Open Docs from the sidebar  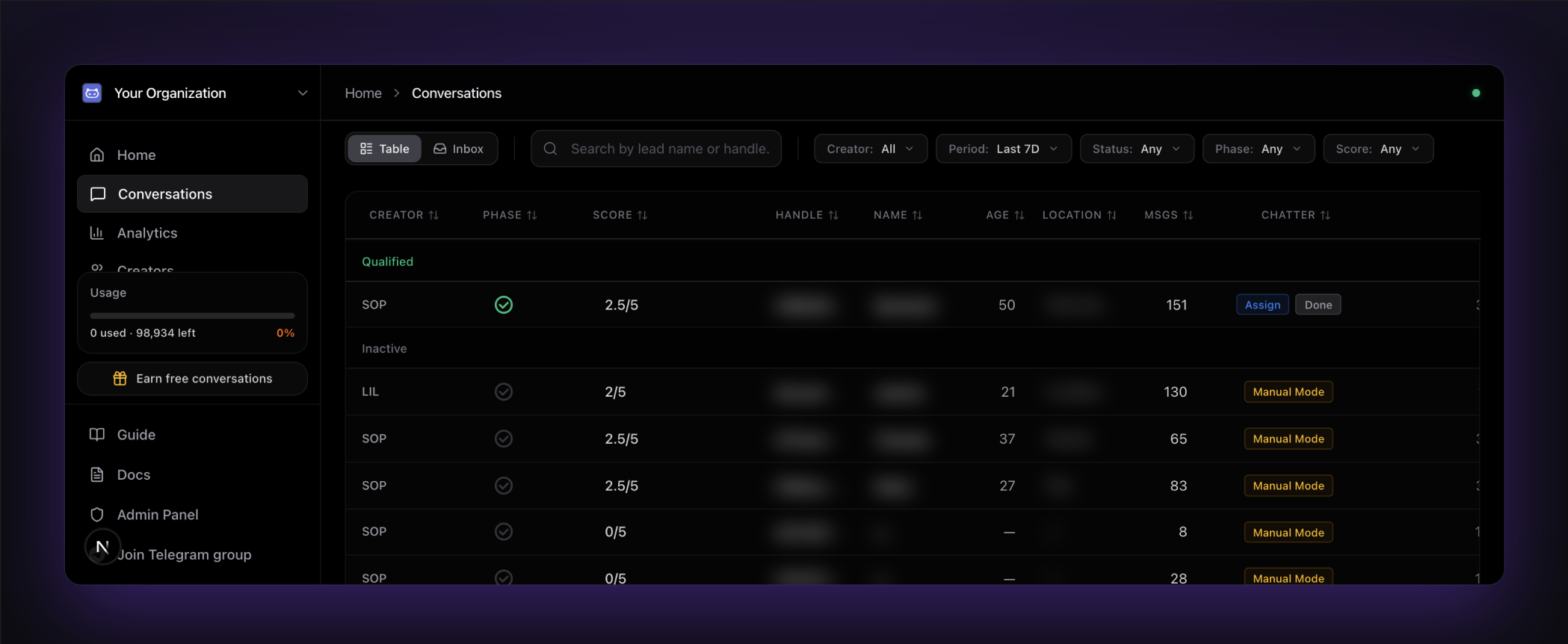(x=192, y=474)
